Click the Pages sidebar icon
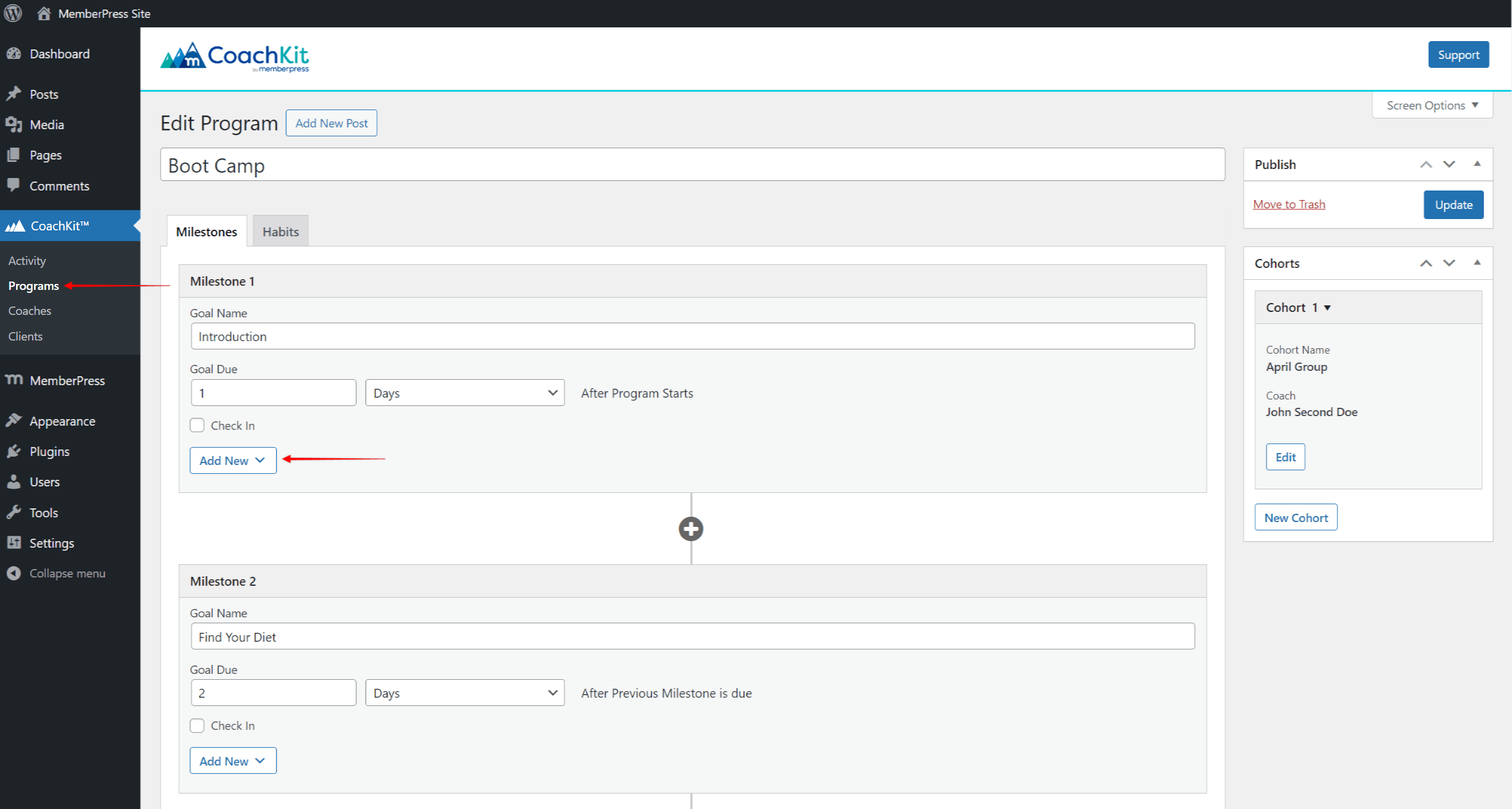1512x809 pixels. (15, 155)
